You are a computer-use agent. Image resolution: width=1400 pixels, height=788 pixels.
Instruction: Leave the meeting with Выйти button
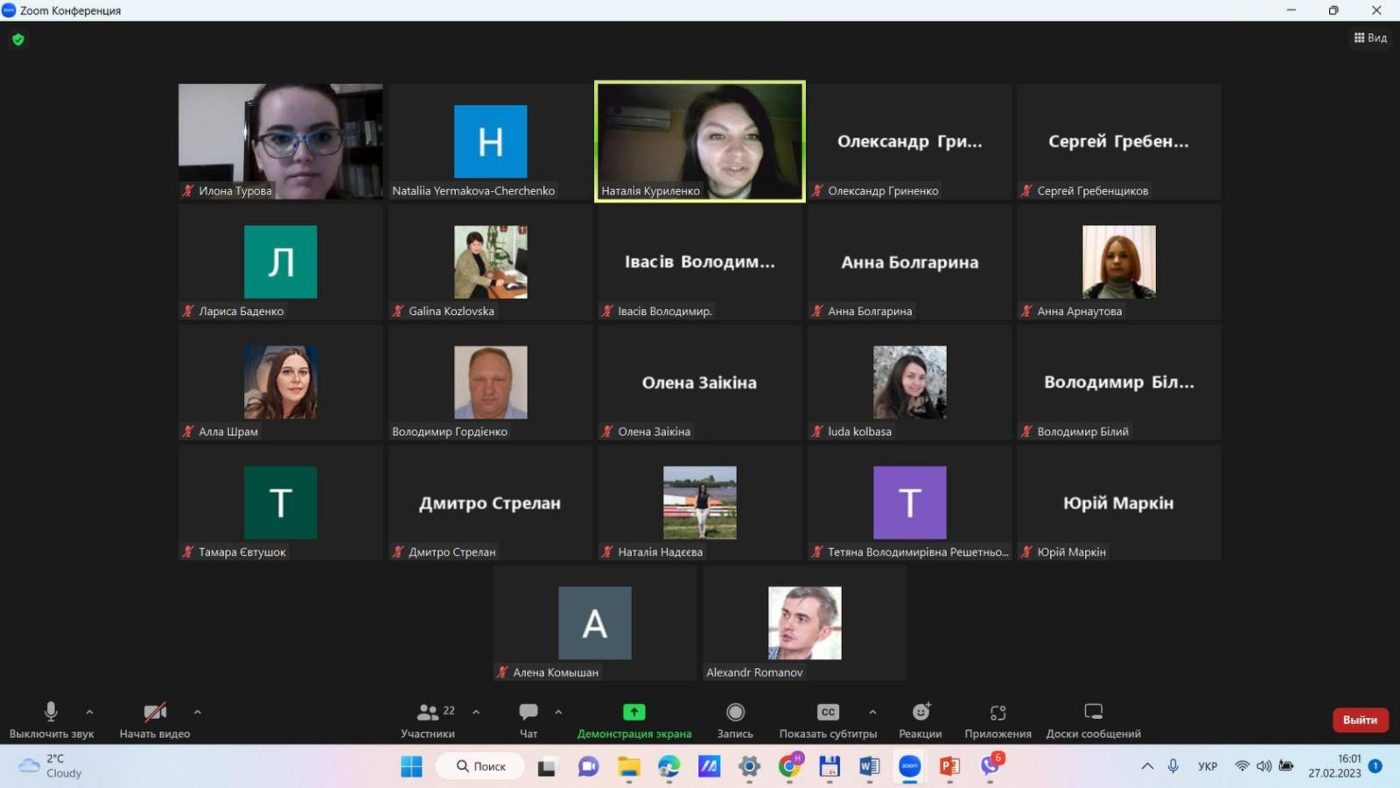pos(1360,720)
